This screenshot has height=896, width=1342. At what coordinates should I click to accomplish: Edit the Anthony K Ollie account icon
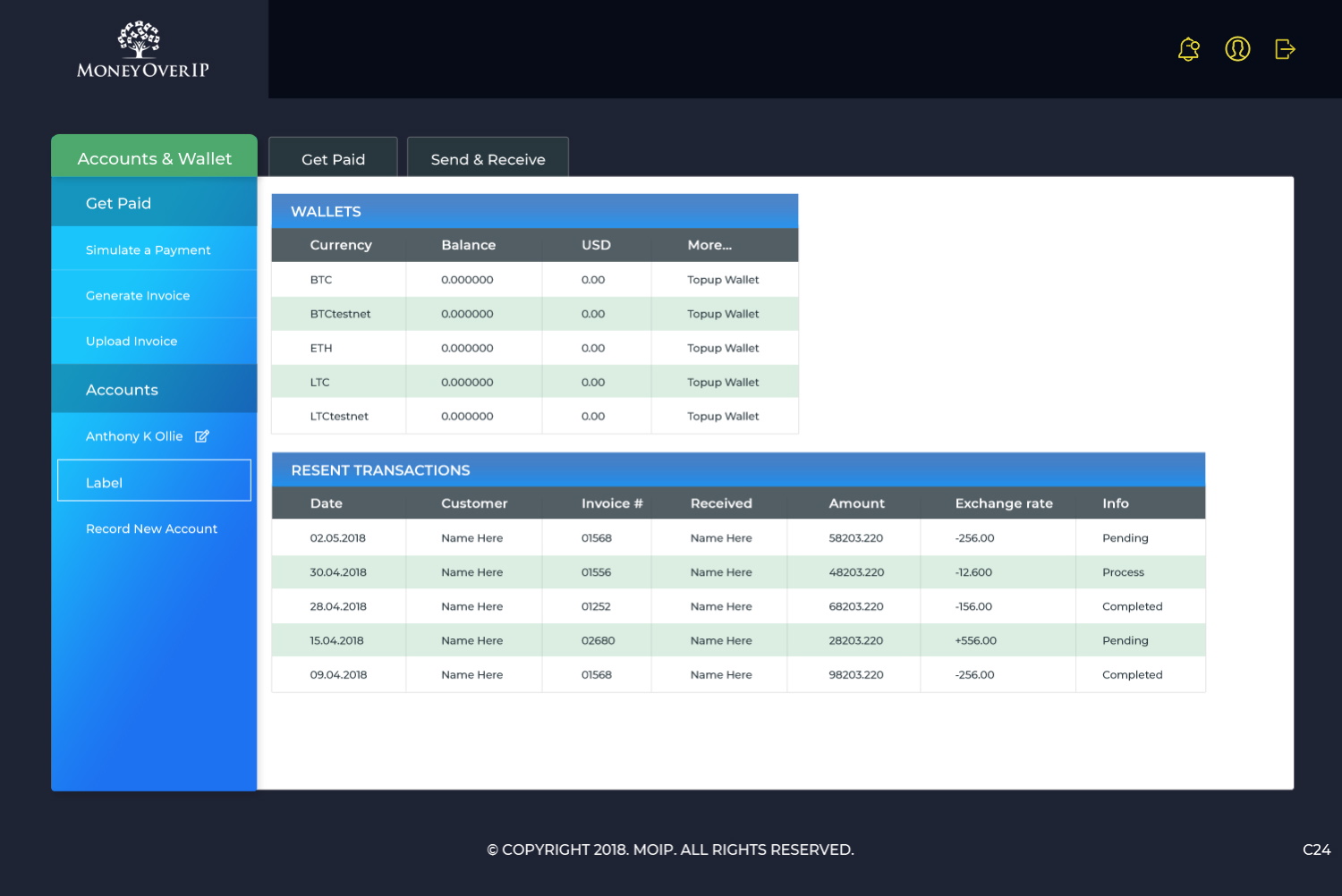pos(202,436)
